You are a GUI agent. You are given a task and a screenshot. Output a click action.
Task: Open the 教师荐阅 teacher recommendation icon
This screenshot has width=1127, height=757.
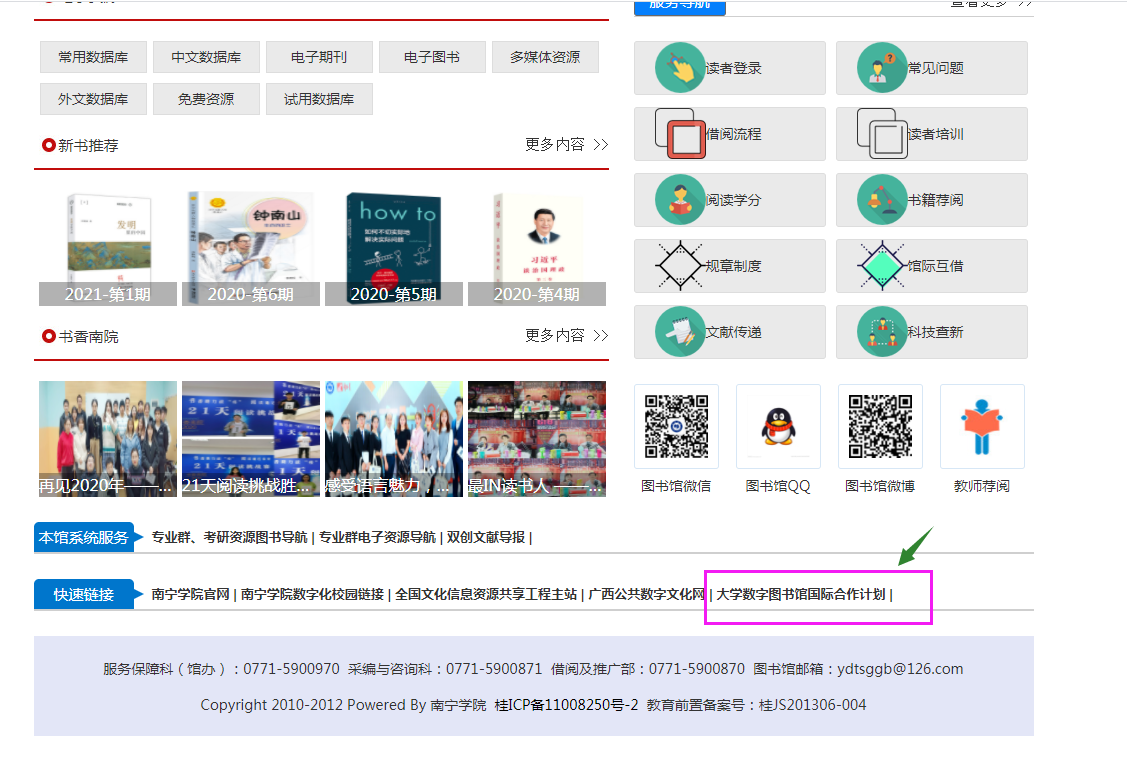tap(982, 426)
